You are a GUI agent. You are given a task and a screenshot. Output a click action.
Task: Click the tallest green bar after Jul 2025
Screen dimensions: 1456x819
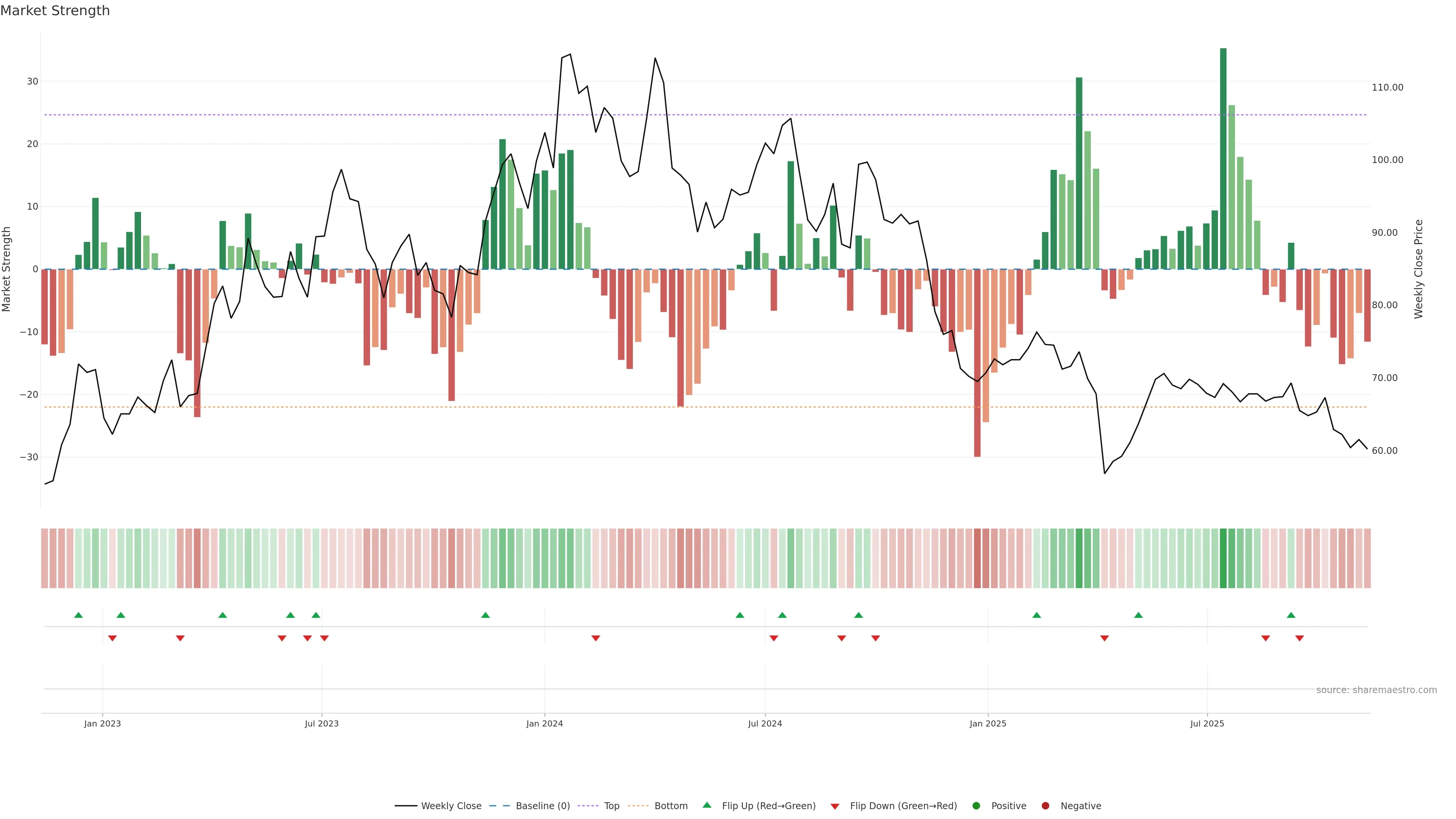point(1223,158)
